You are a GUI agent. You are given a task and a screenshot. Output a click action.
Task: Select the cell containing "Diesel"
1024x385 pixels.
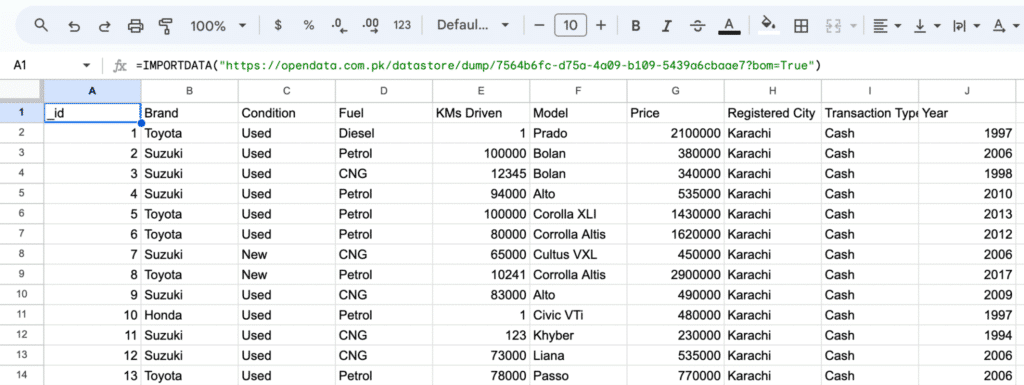(x=384, y=133)
